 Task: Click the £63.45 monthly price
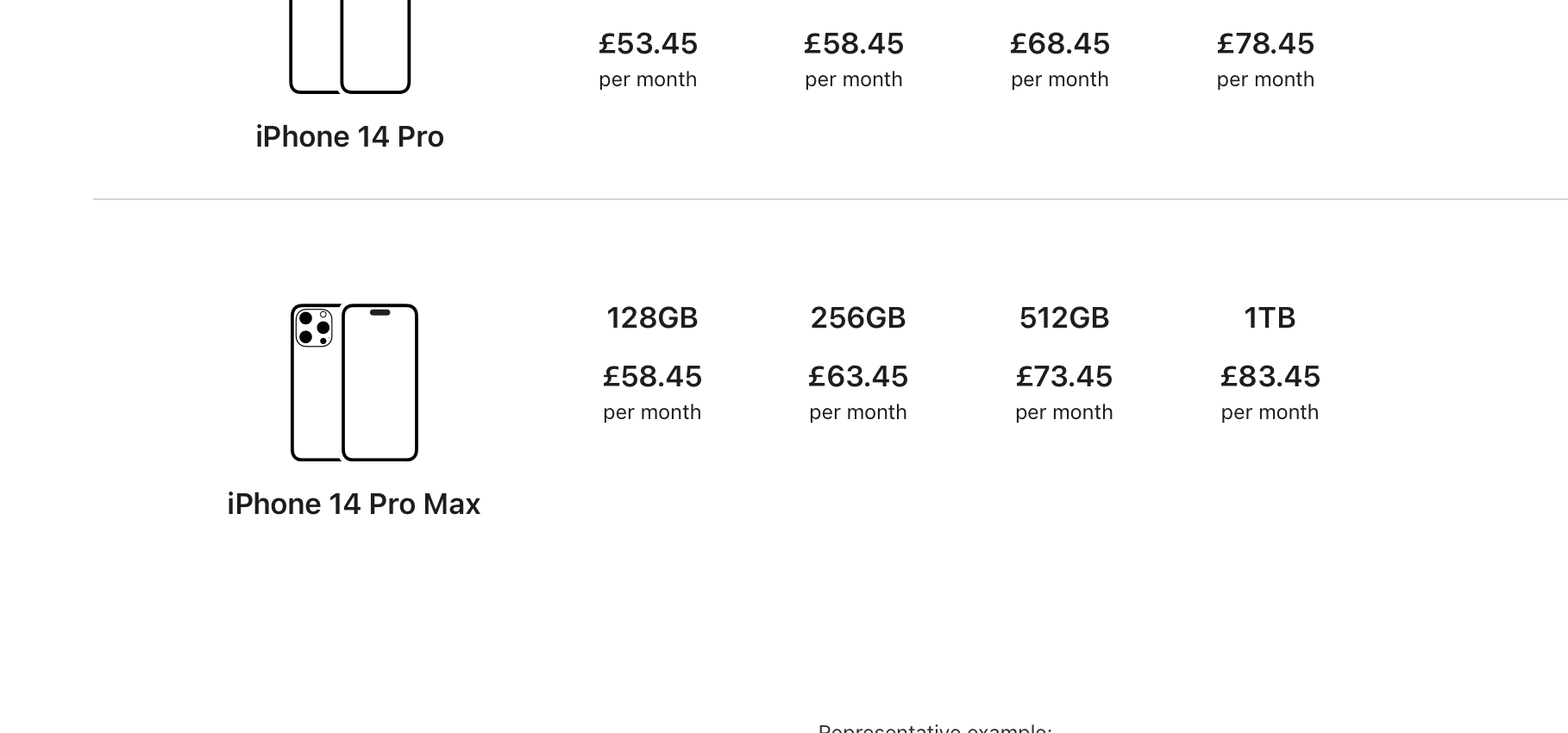click(x=857, y=377)
